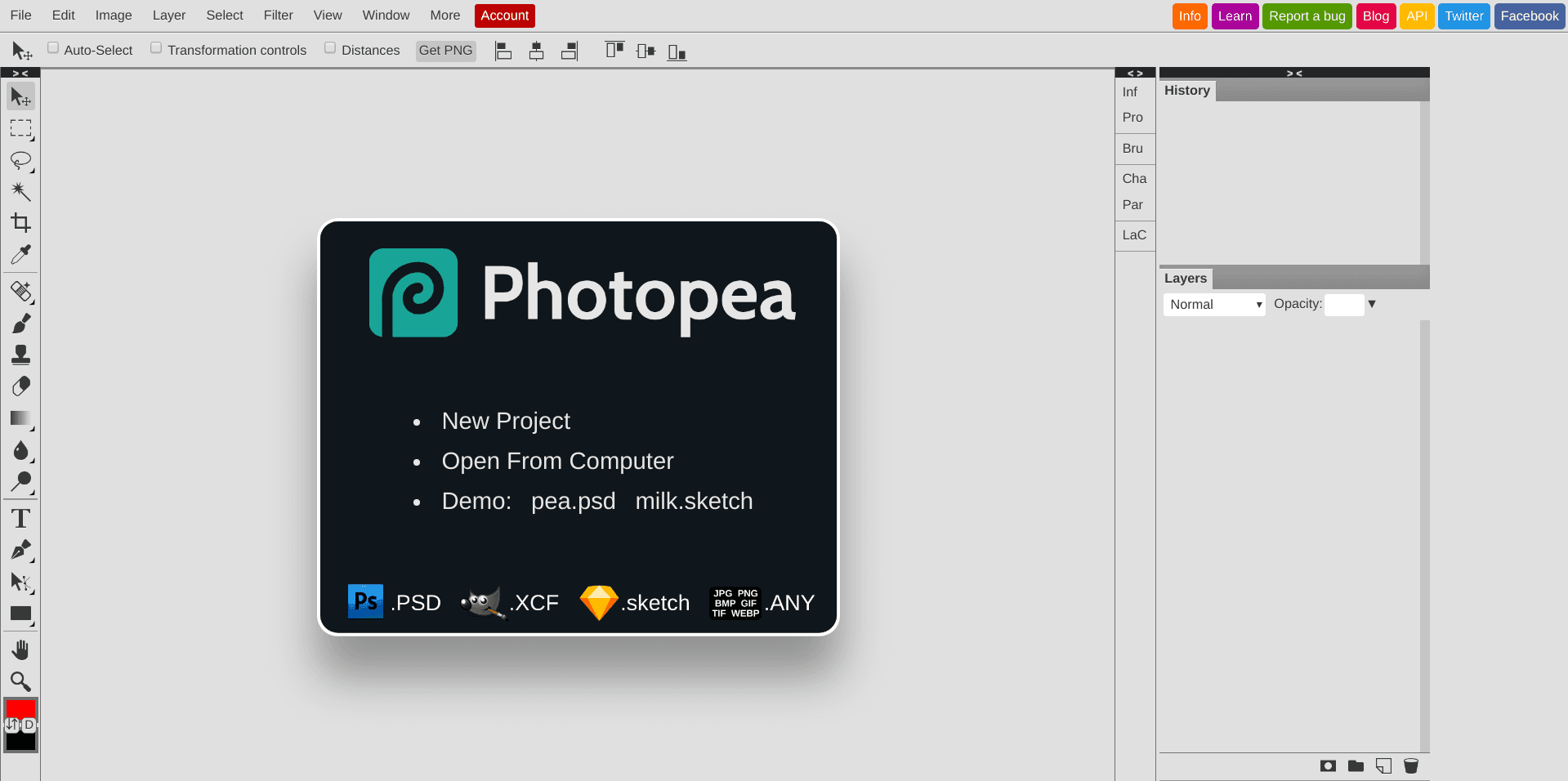The width and height of the screenshot is (1568, 781).
Task: Switch to the History tab
Action: pyautogui.click(x=1187, y=91)
